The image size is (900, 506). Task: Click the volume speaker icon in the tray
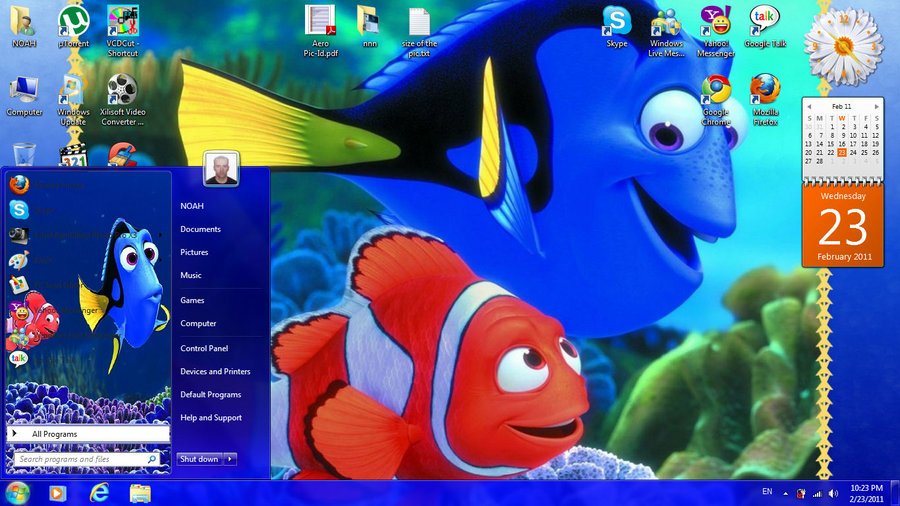833,493
